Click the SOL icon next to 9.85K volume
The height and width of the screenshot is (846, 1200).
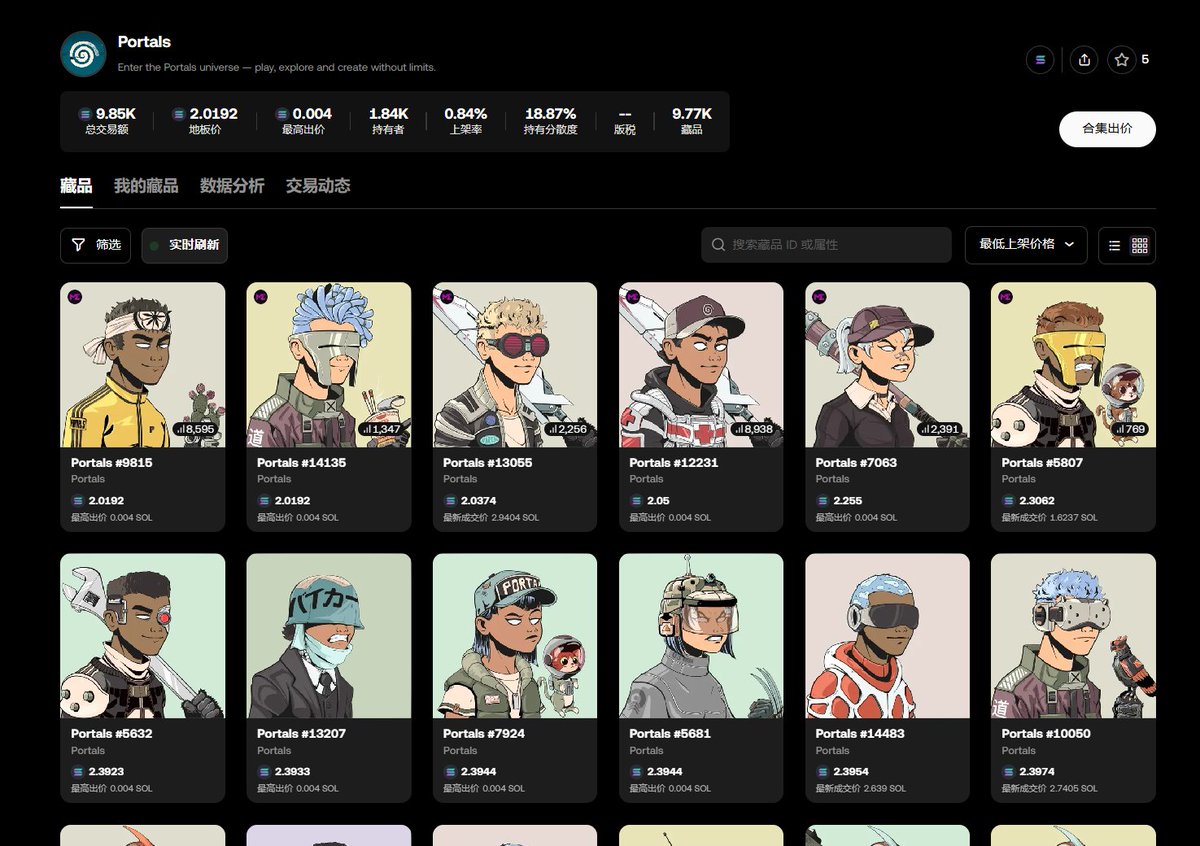[x=85, y=114]
